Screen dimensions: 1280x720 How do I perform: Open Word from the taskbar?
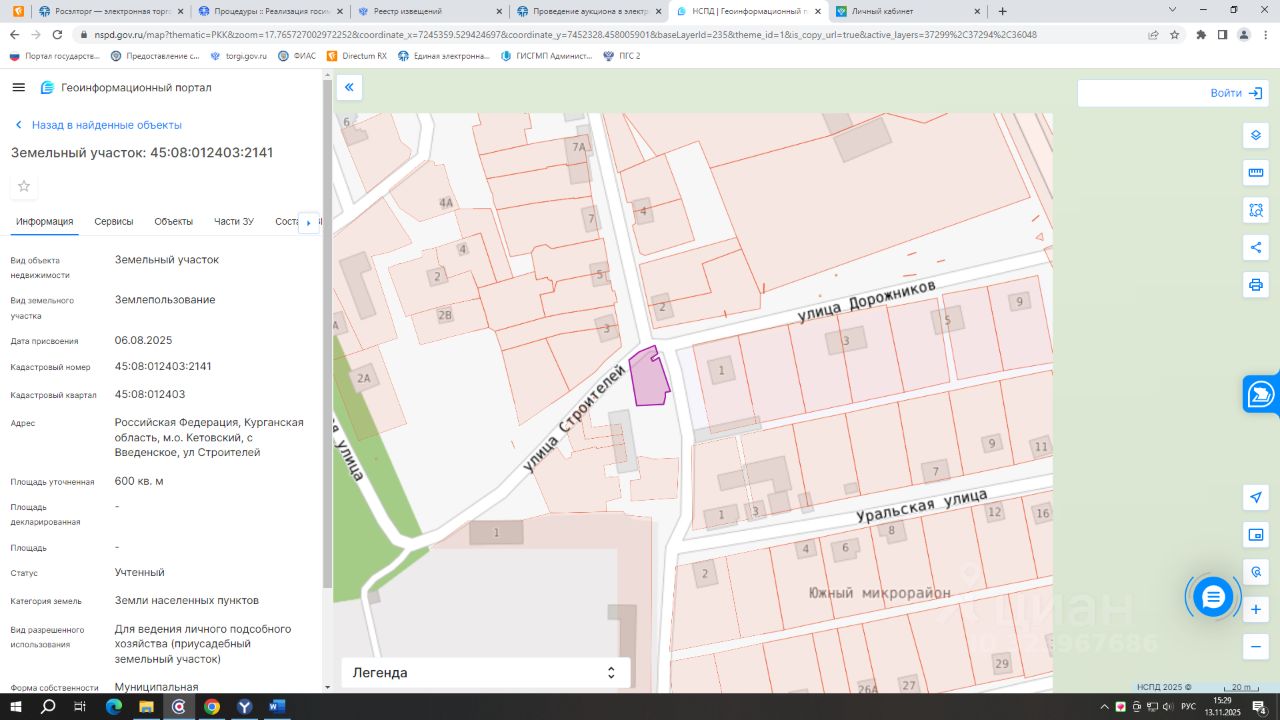click(276, 707)
